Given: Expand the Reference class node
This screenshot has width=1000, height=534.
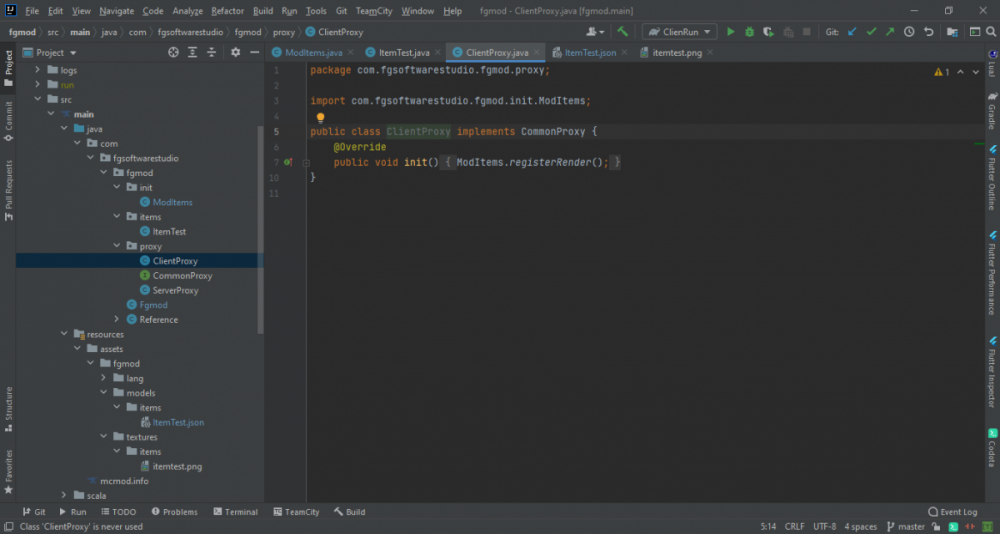Looking at the screenshot, I should 117,319.
